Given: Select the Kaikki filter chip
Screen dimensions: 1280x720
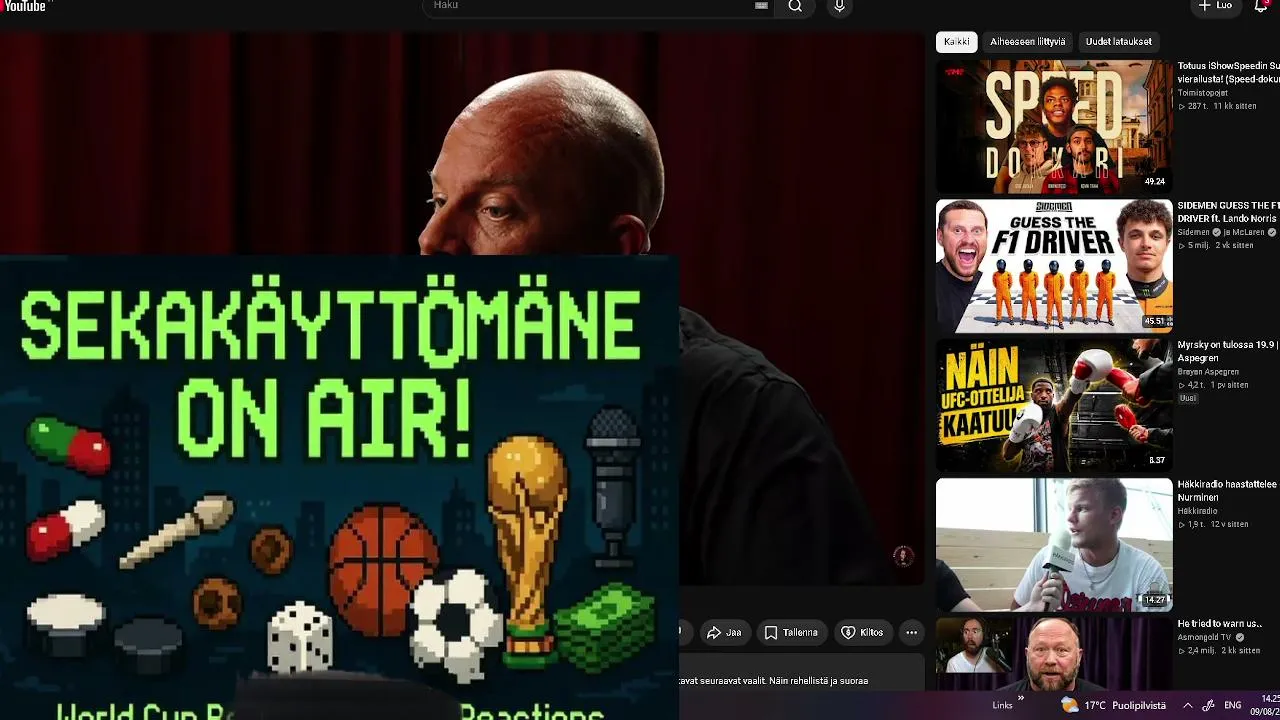Looking at the screenshot, I should pyautogui.click(x=956, y=42).
